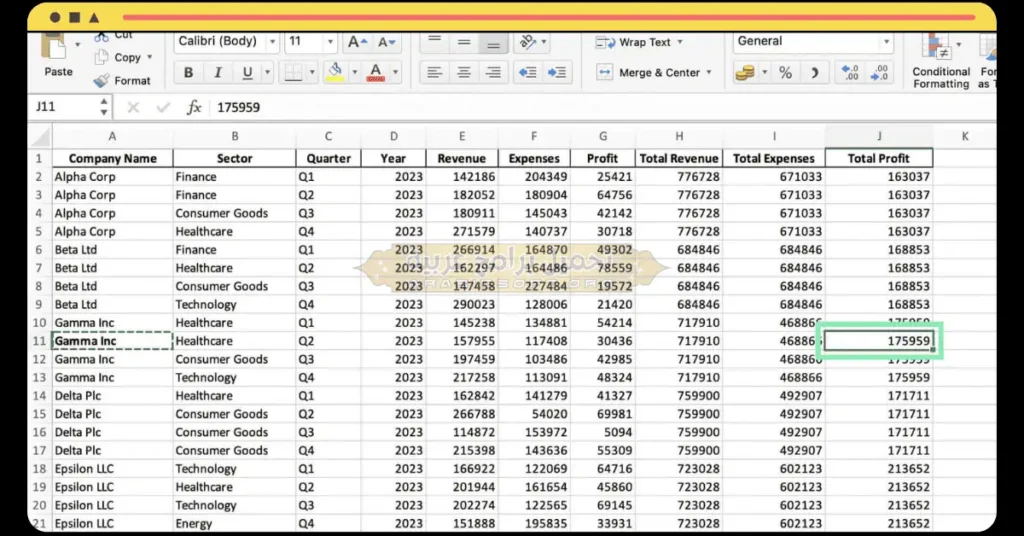
Task: Increase indent
Action: click(556, 72)
